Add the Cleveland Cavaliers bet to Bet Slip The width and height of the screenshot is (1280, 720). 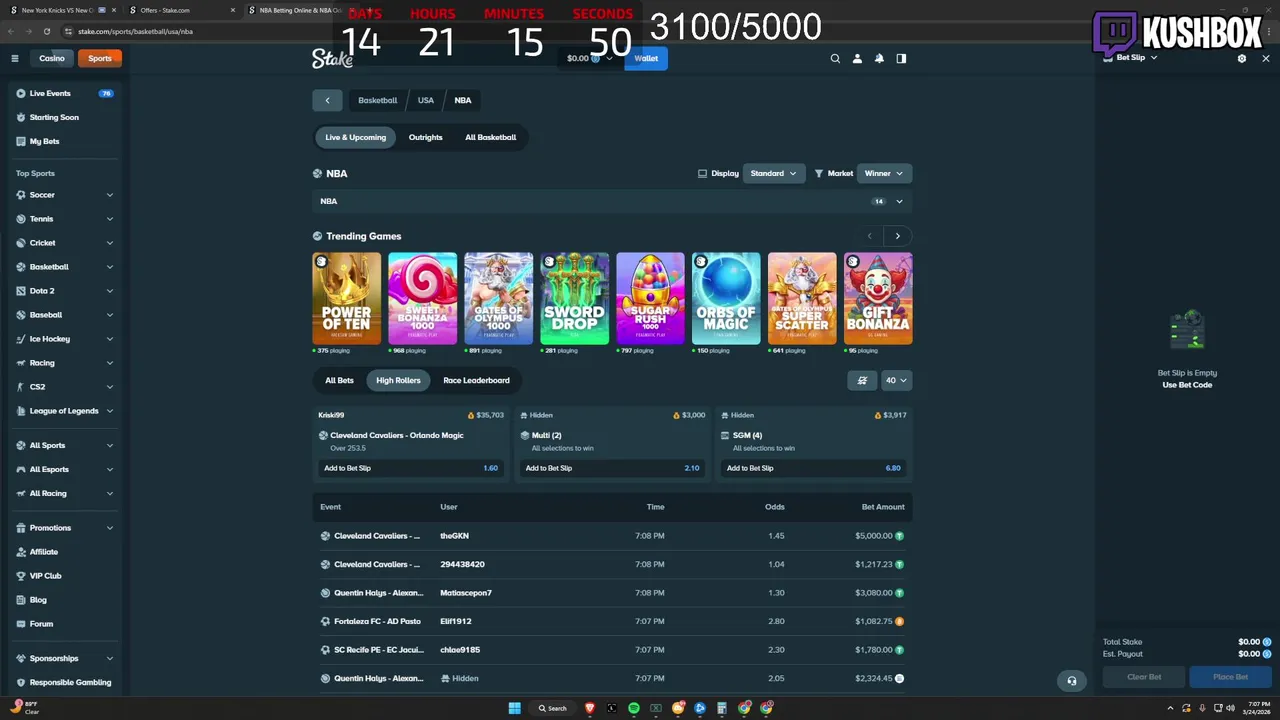tap(411, 468)
